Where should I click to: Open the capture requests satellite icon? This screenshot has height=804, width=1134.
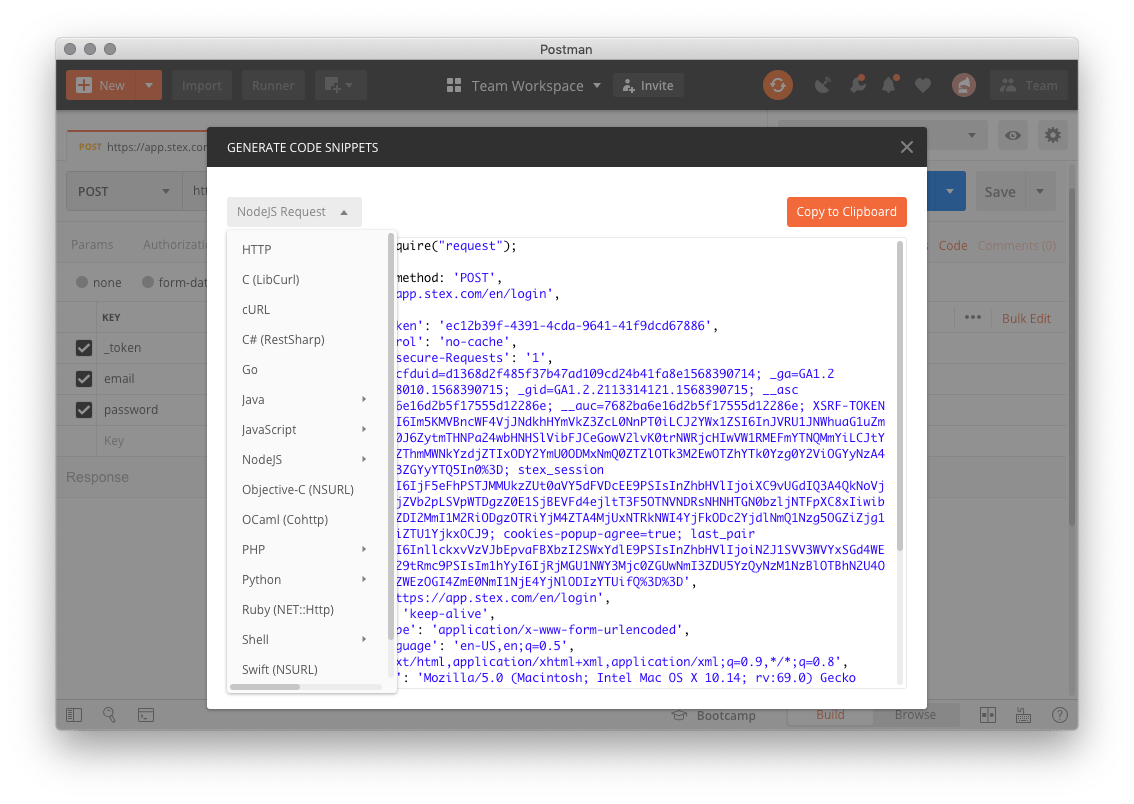[x=822, y=85]
